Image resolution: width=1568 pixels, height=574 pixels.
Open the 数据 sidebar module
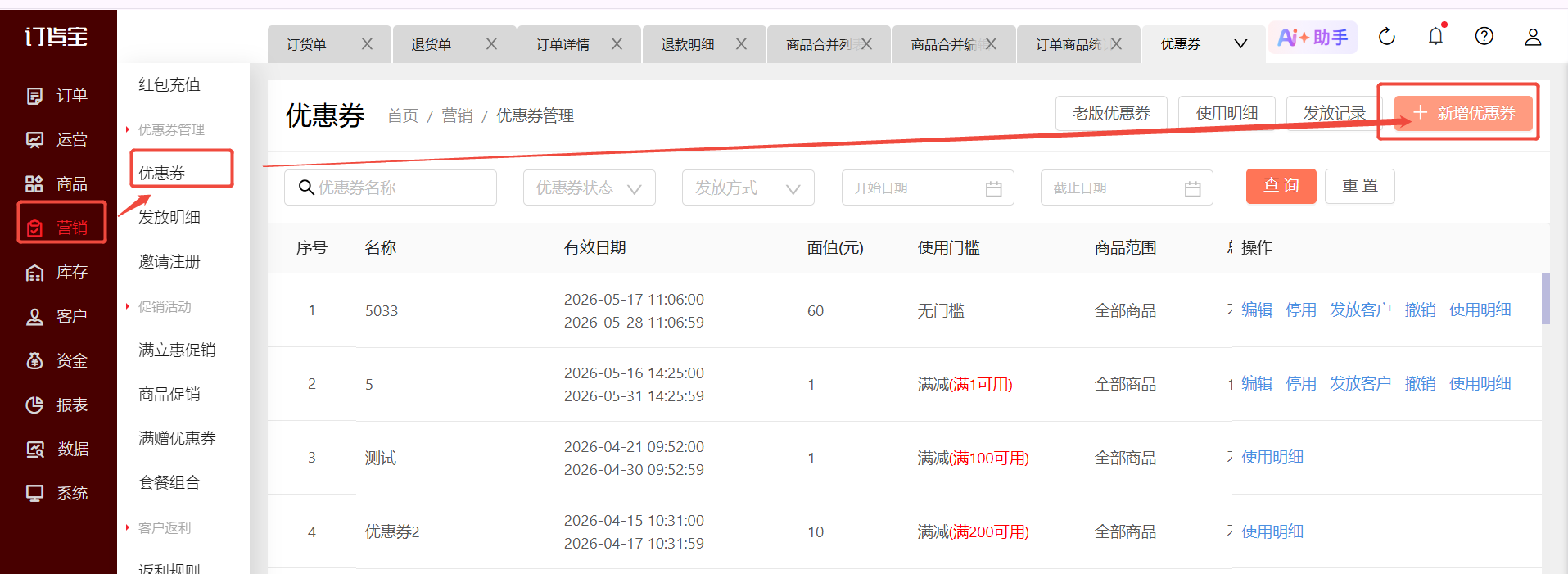(56, 450)
